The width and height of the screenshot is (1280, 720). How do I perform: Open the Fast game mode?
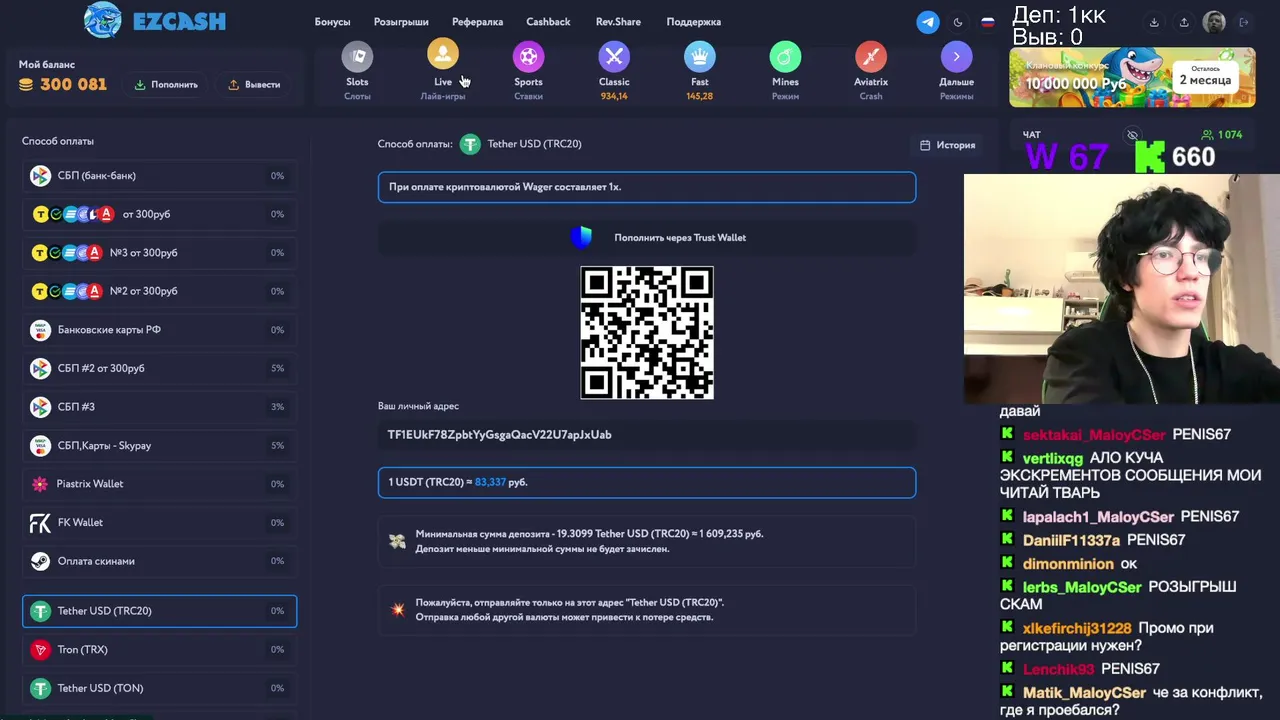pos(700,70)
